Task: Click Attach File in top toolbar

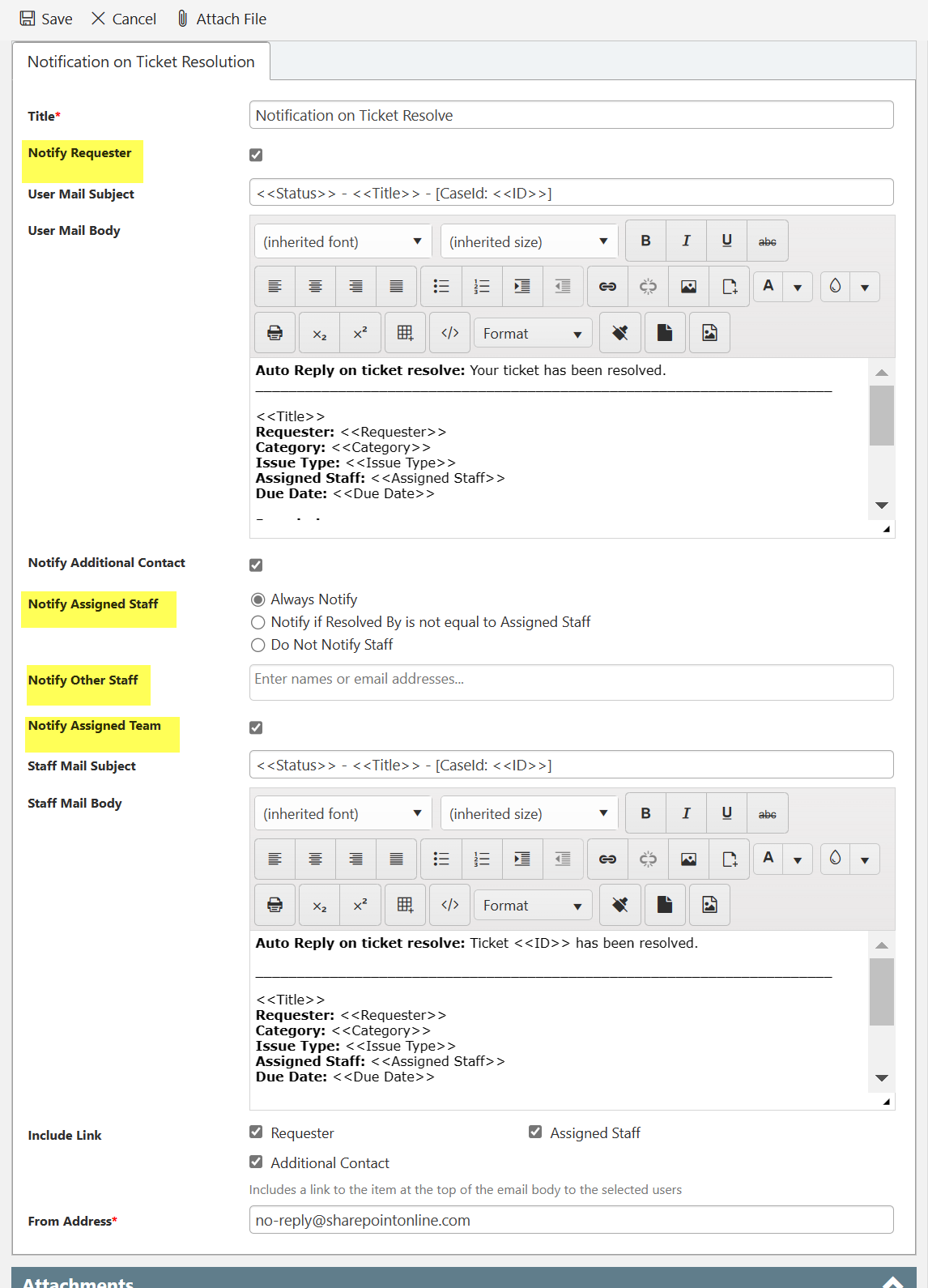Action: [222, 19]
